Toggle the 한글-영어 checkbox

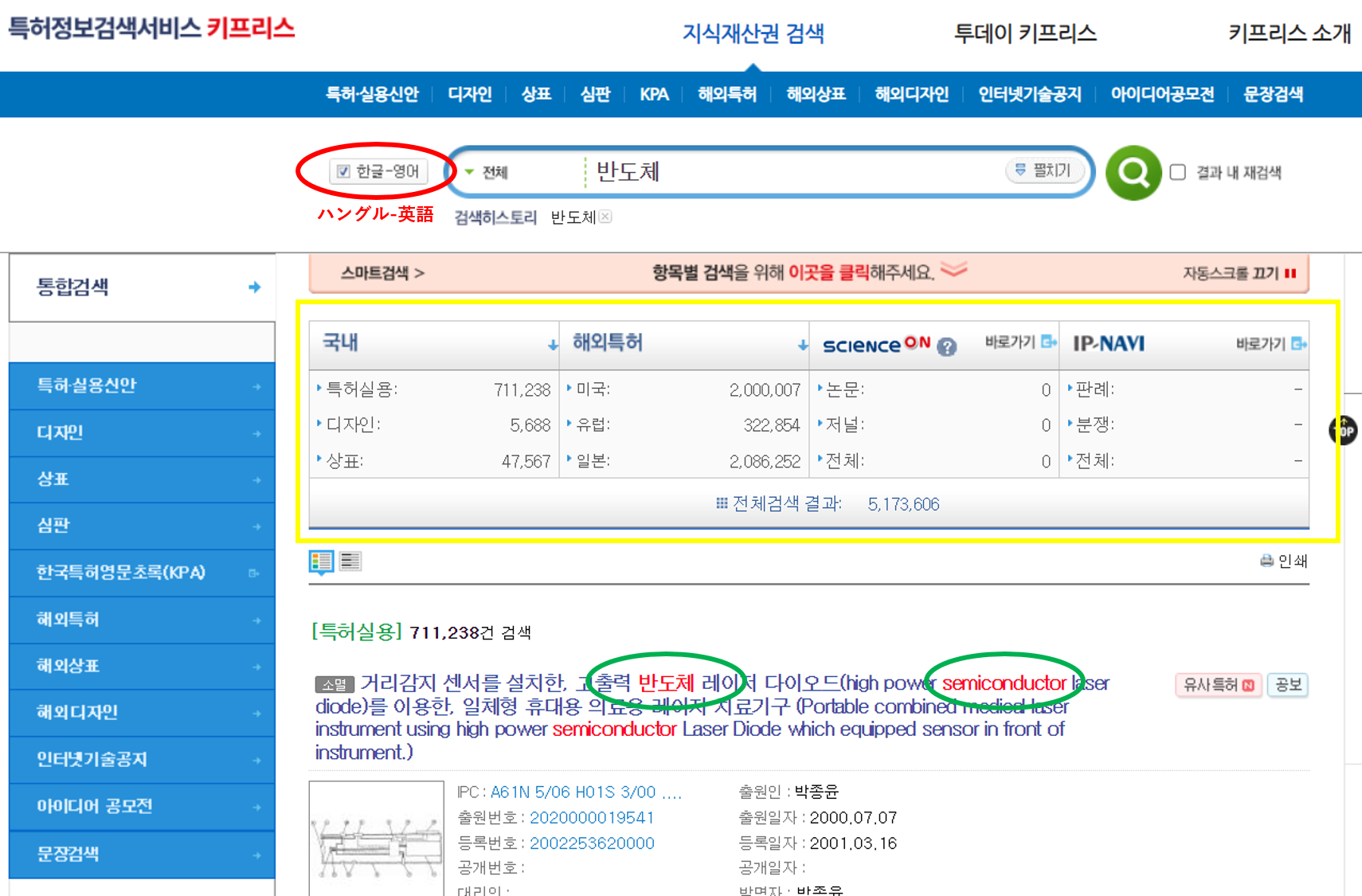click(x=343, y=171)
